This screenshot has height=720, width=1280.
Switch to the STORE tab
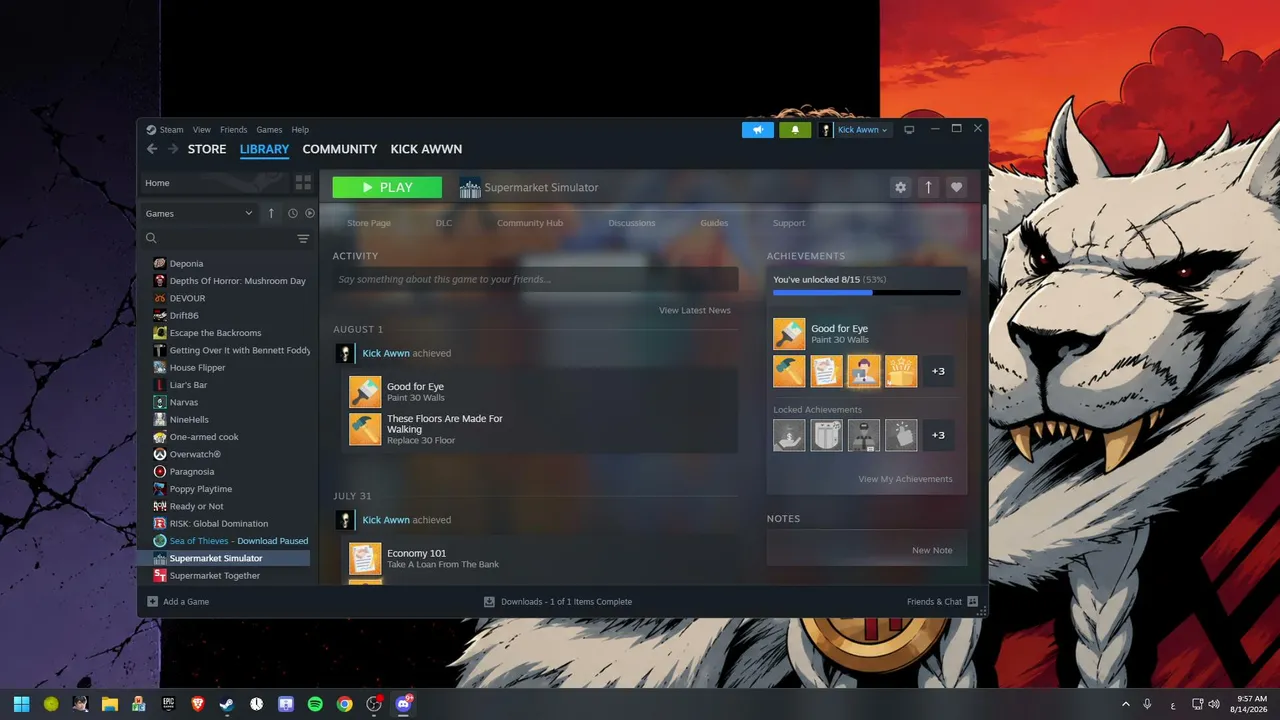click(207, 149)
